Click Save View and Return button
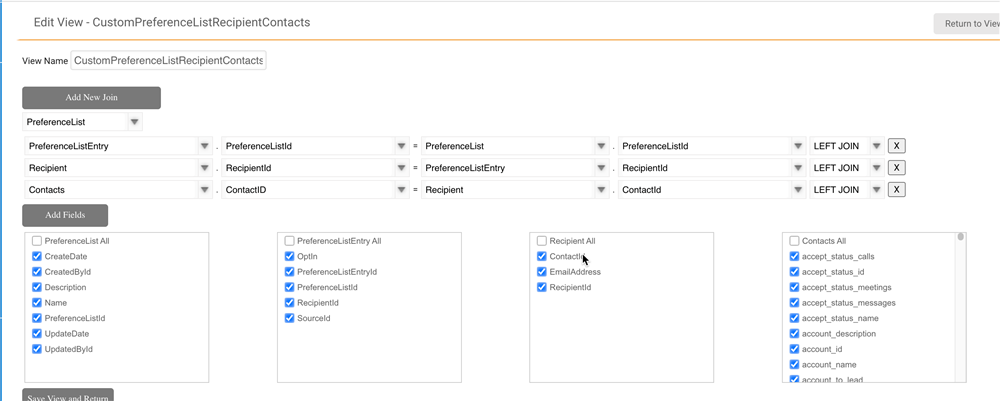Image resolution: width=1000 pixels, height=401 pixels. 68,395
